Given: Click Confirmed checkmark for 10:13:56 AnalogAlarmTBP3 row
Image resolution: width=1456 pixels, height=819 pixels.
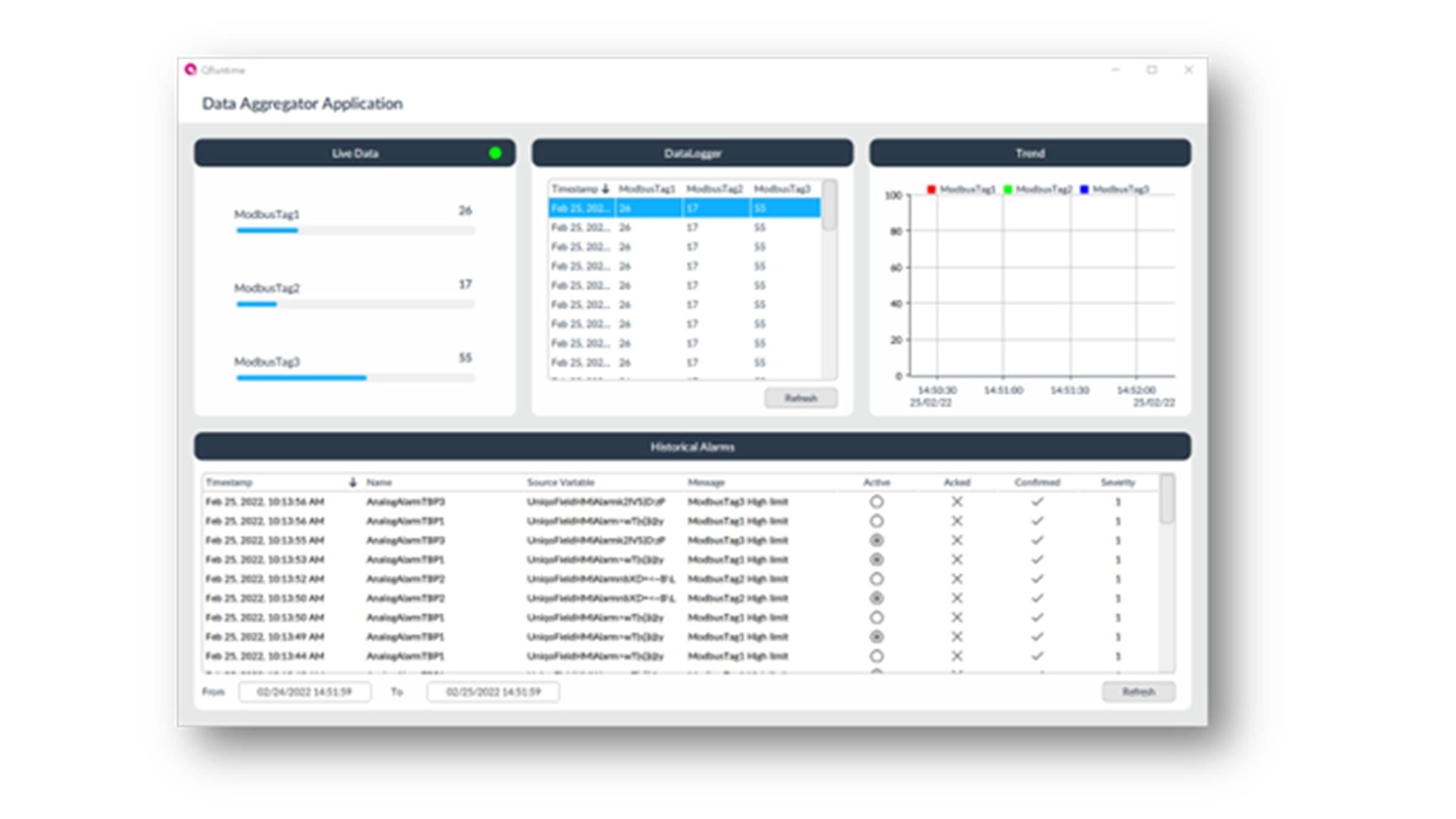Looking at the screenshot, I should tap(1037, 502).
